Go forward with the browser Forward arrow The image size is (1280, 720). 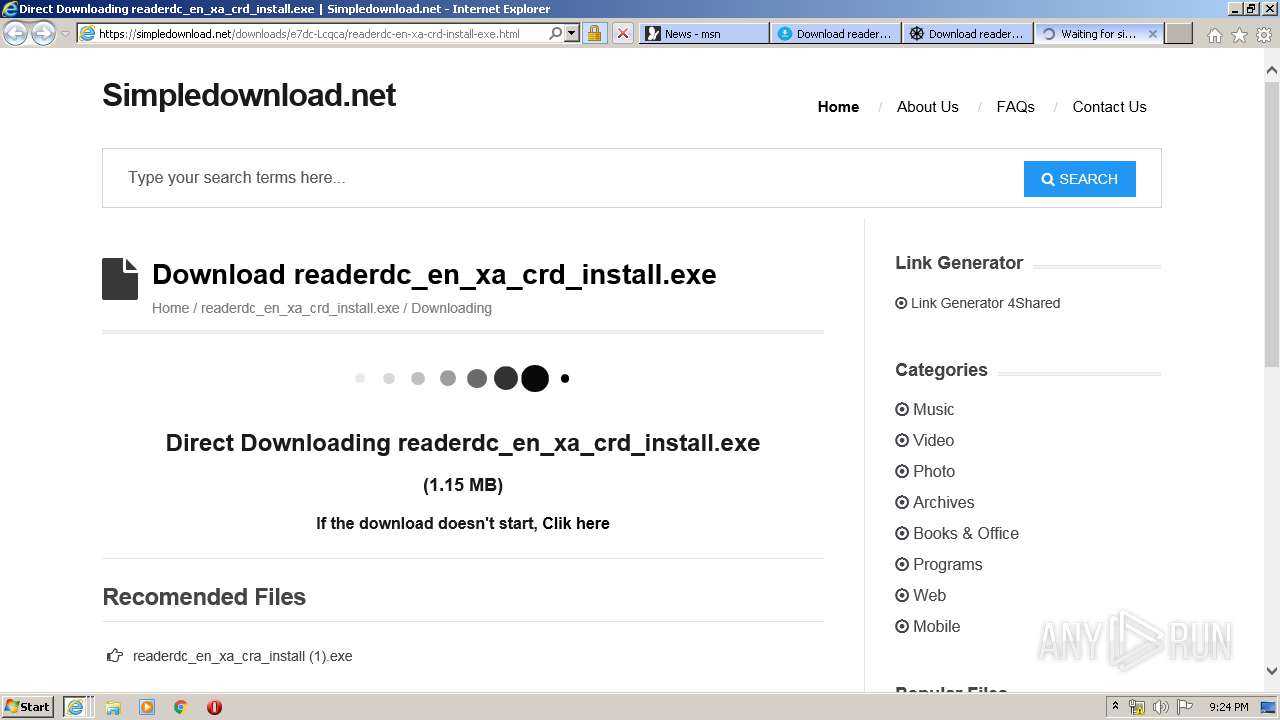(43, 33)
